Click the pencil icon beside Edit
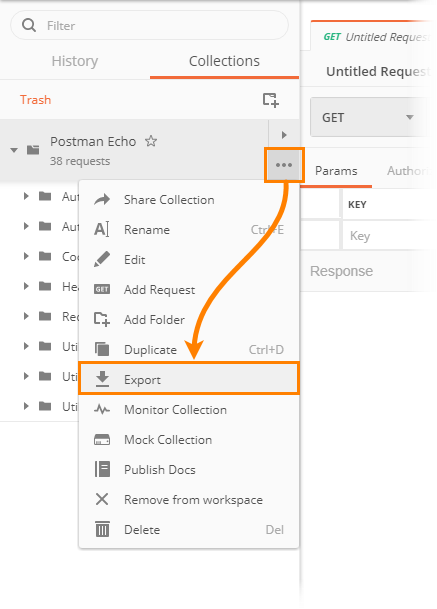Screen dimensions: 437x609 (x=102, y=259)
